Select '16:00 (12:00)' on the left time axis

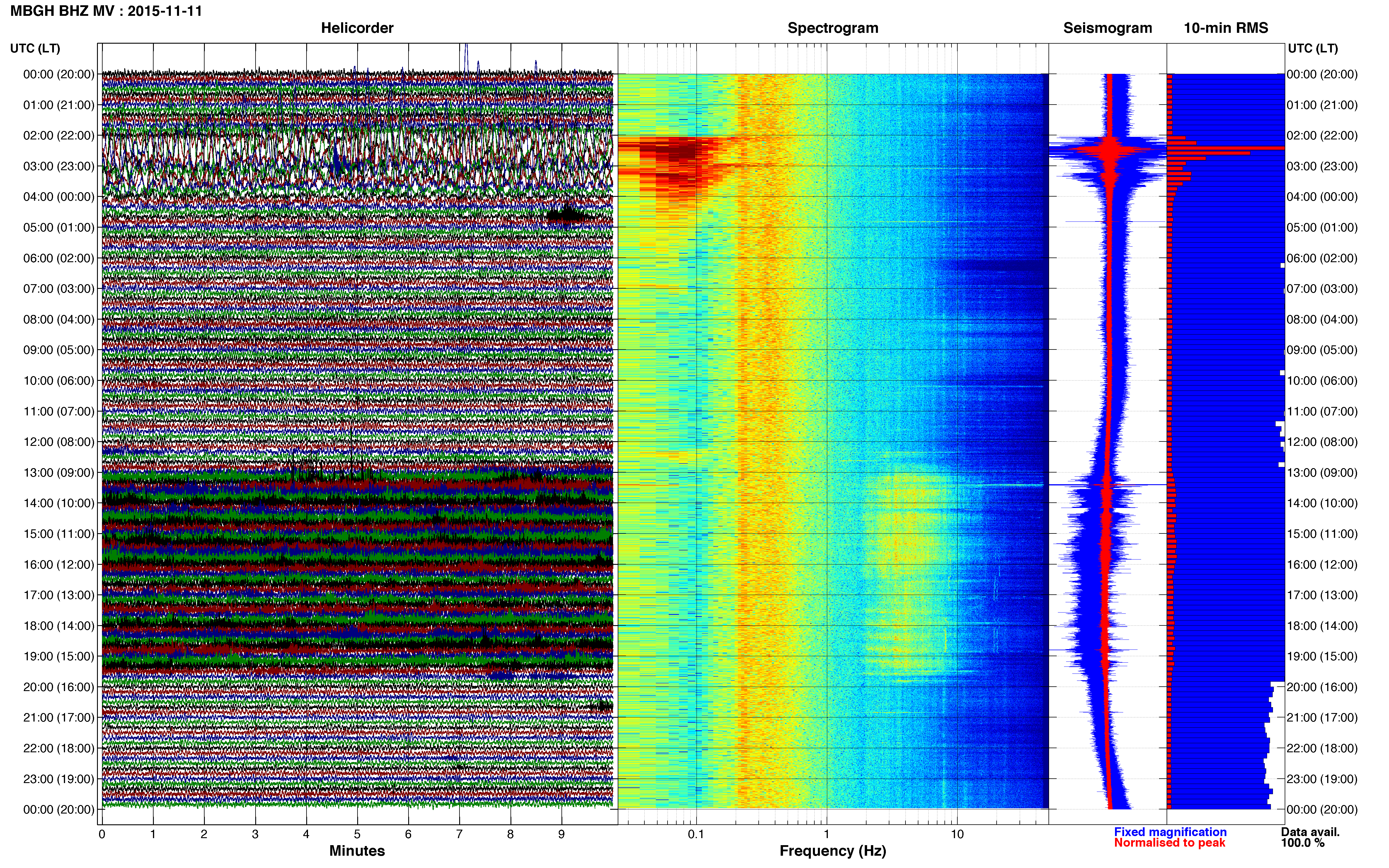(x=59, y=564)
